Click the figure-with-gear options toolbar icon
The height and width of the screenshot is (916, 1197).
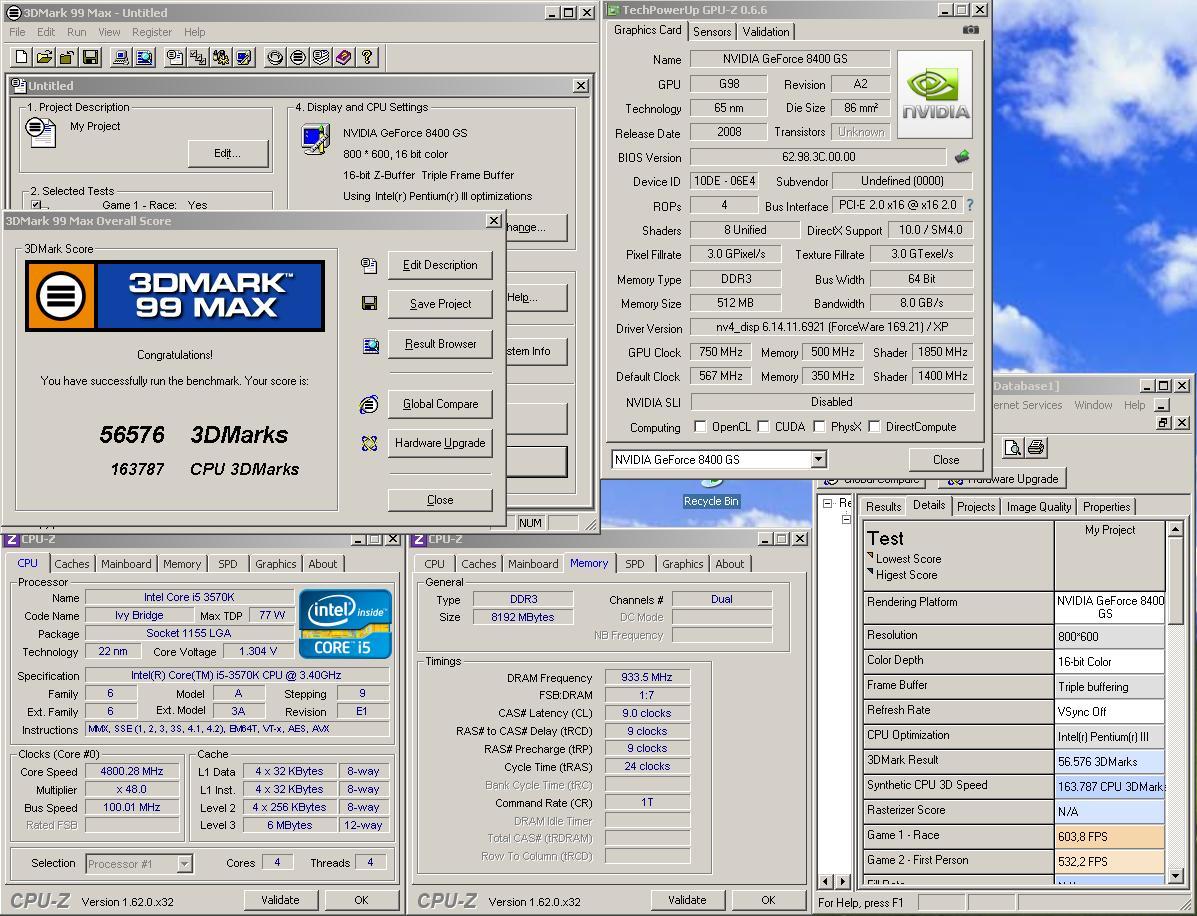(x=221, y=57)
